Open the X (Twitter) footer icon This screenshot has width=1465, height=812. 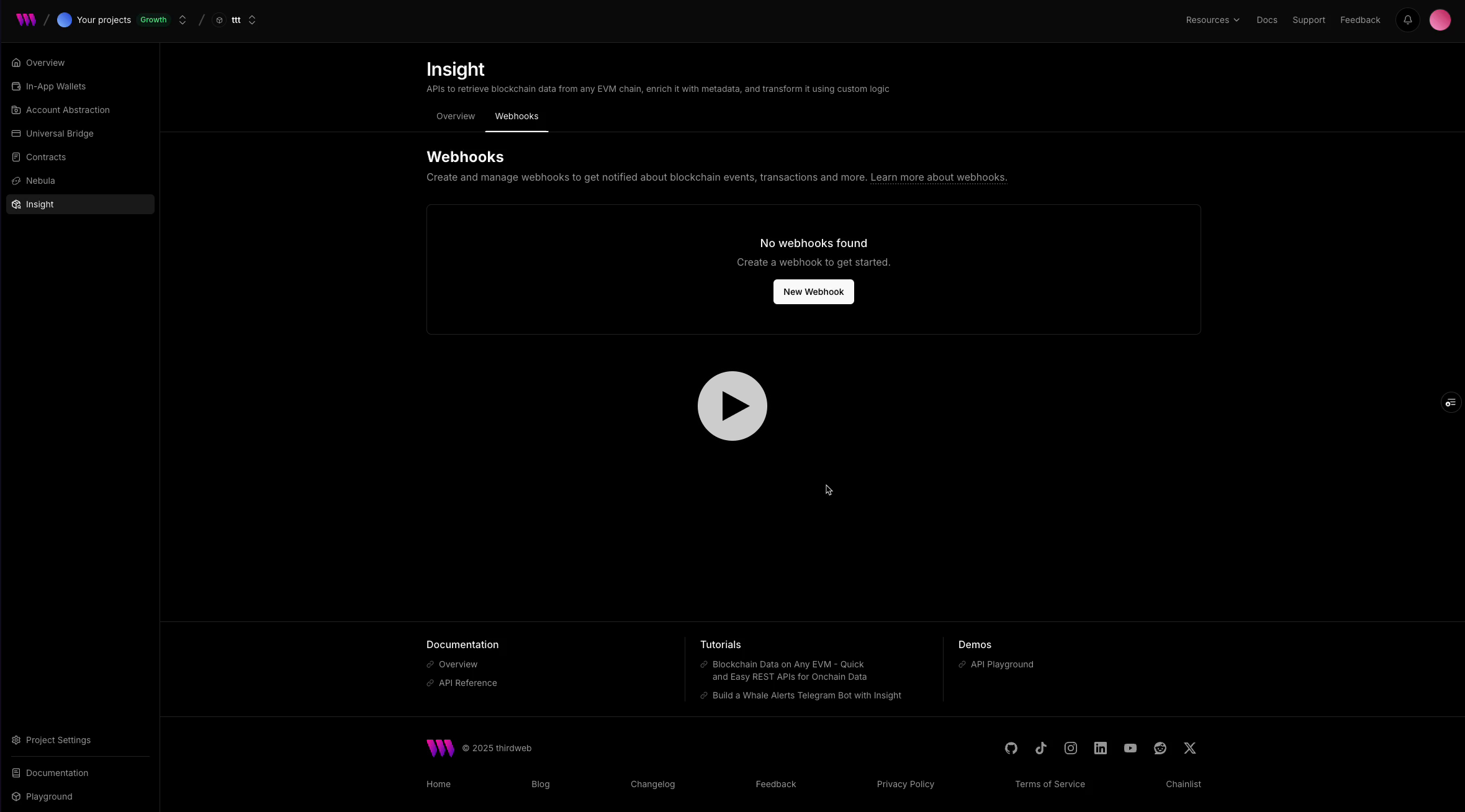tap(1190, 748)
